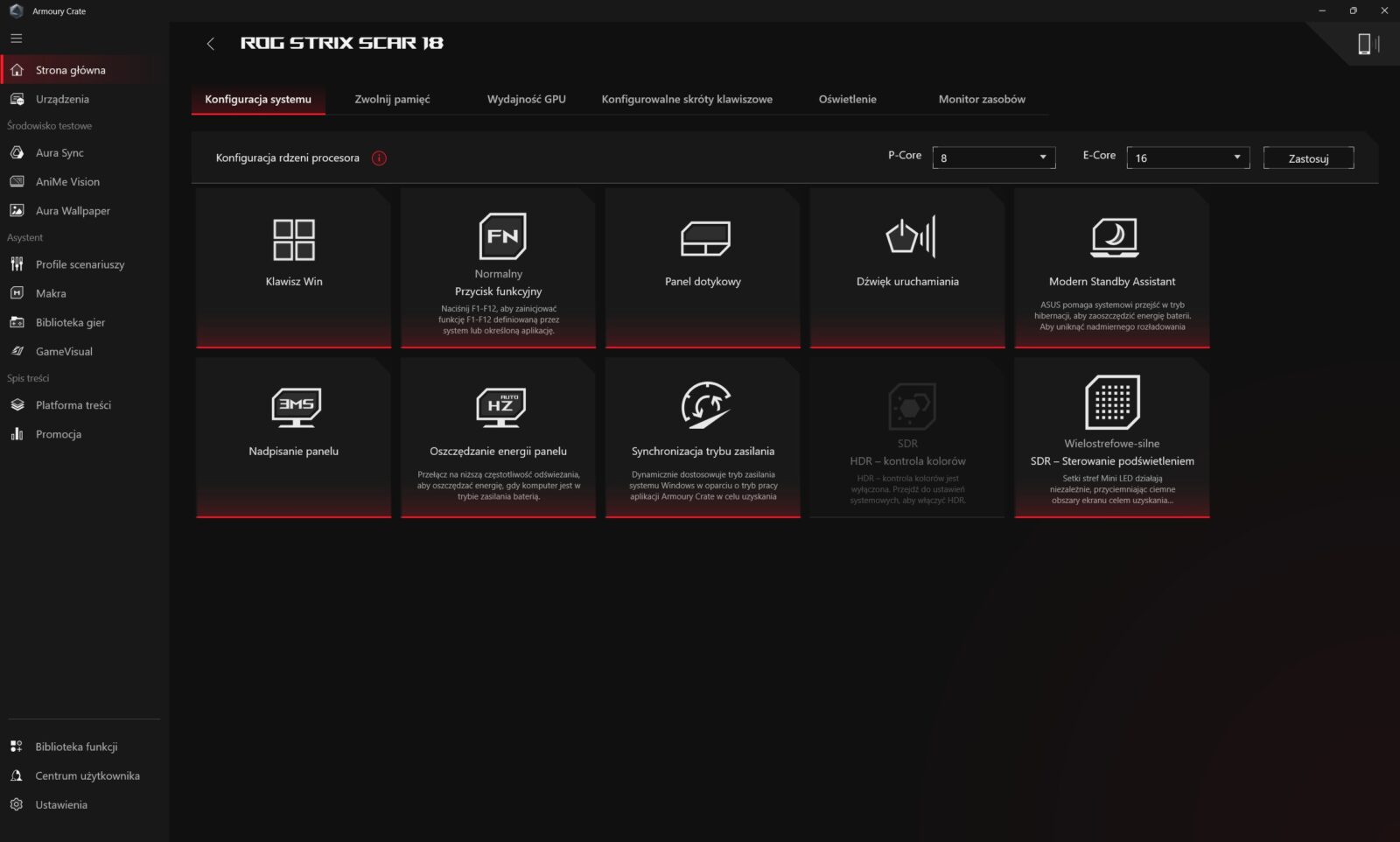Open Ustawienia gear settings

point(61,805)
